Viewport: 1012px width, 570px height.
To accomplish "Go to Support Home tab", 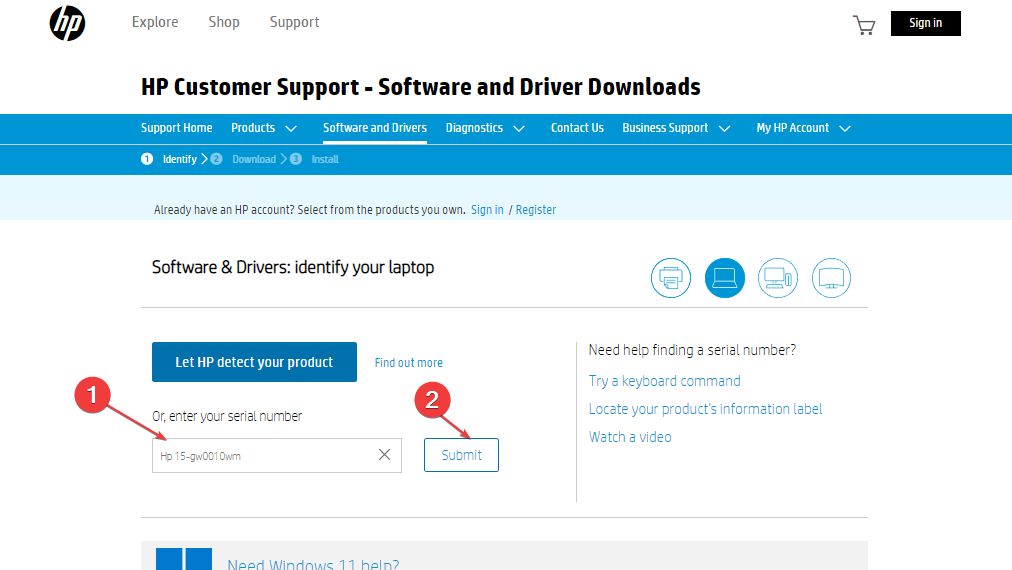I will coord(177,128).
